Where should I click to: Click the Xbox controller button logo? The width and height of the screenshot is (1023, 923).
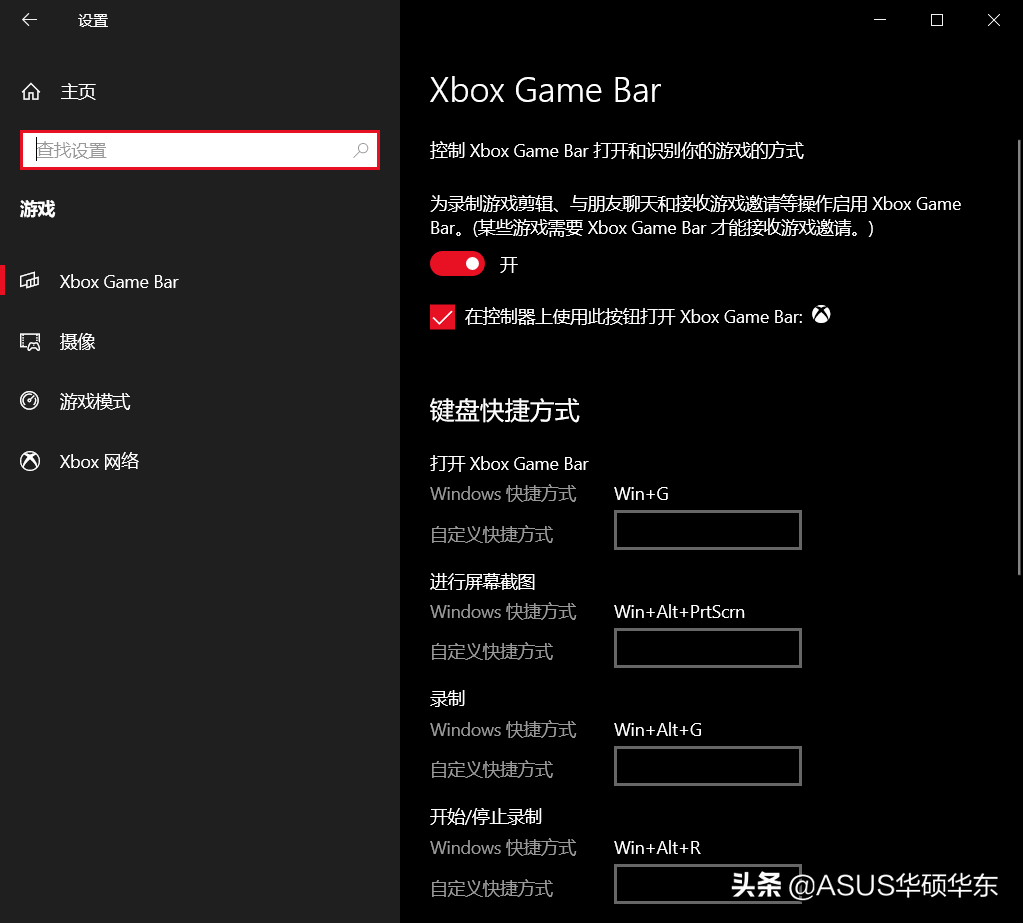(821, 314)
